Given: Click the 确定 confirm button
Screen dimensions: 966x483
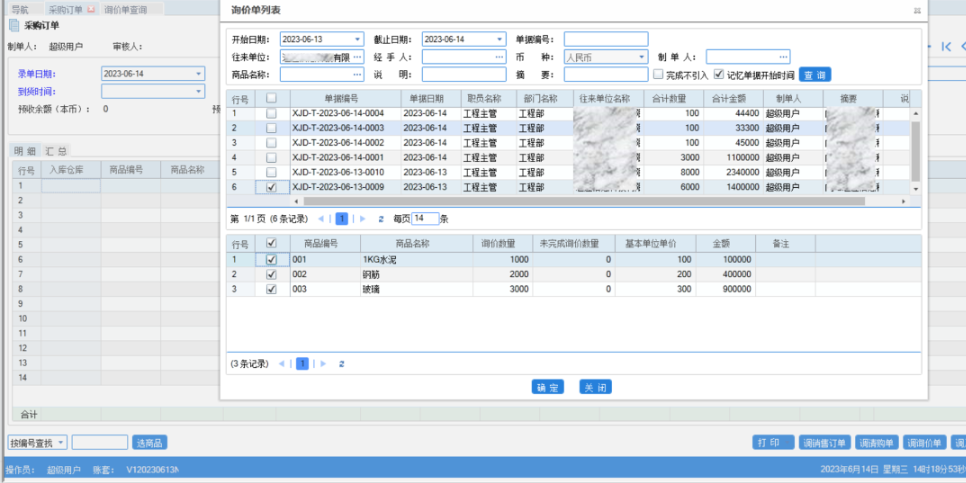Looking at the screenshot, I should 548,387.
